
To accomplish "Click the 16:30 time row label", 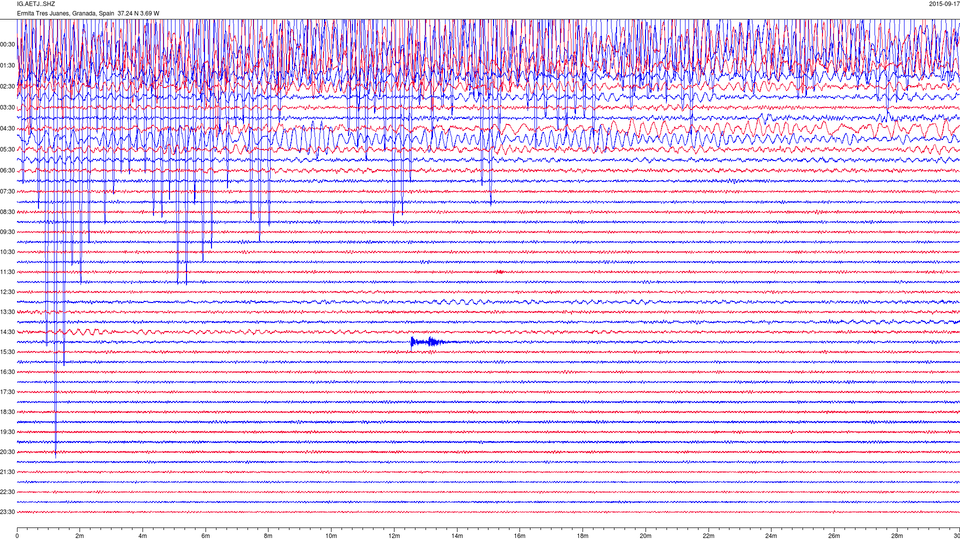I will coord(7,372).
